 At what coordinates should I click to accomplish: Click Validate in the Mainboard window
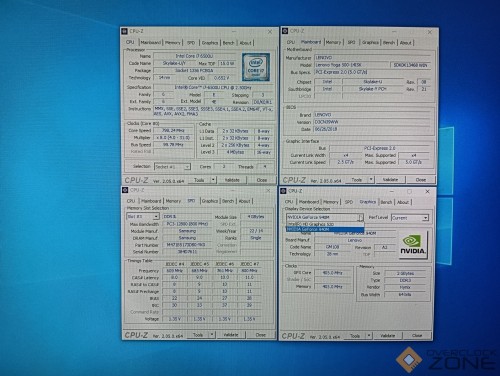(390, 180)
